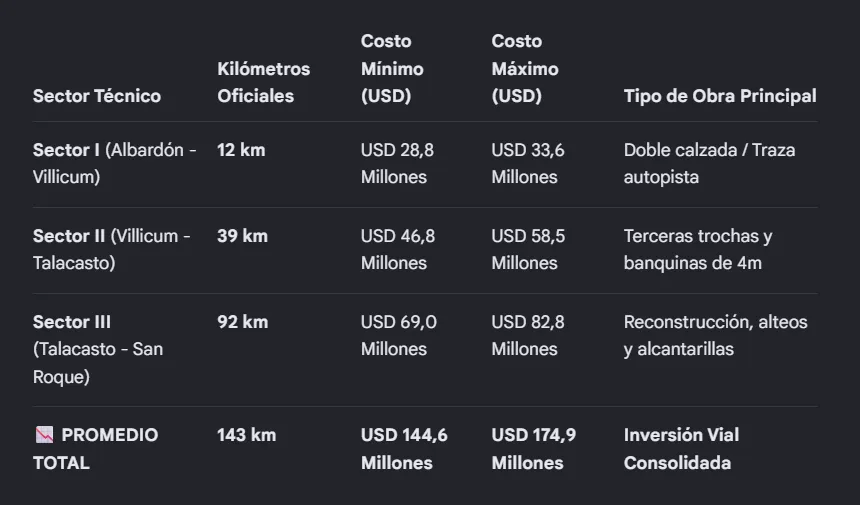Click the USD 33,6 Millones value
This screenshot has width=860, height=505.
click(528, 163)
